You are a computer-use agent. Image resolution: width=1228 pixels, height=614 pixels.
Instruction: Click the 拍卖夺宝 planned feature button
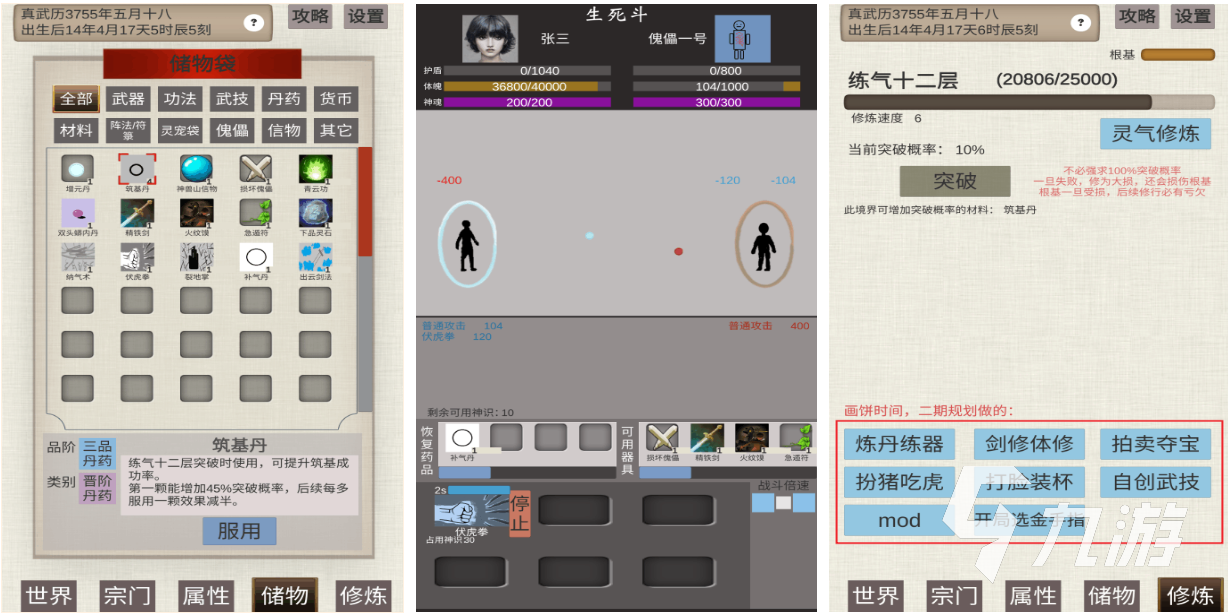[x=1155, y=444]
